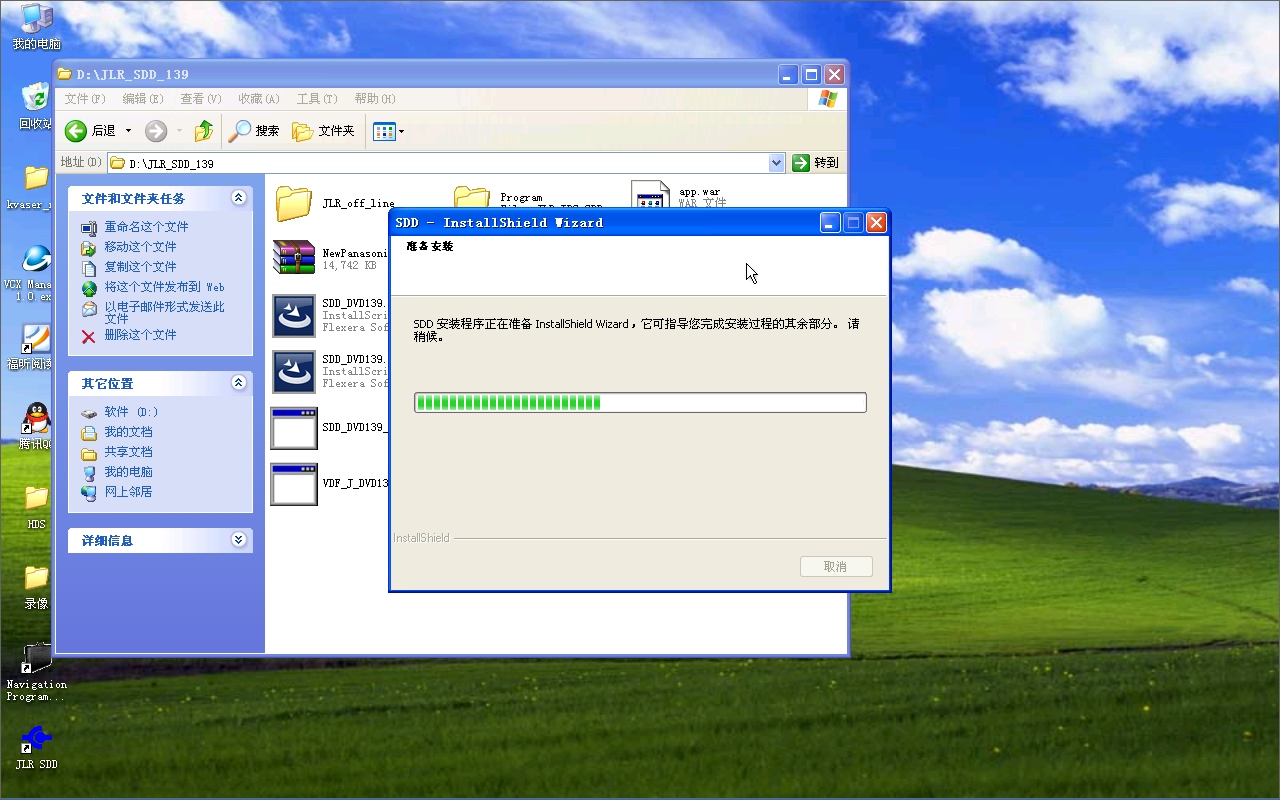The width and height of the screenshot is (1280, 800).
Task: Click the 转到 Go button
Action: pos(816,163)
